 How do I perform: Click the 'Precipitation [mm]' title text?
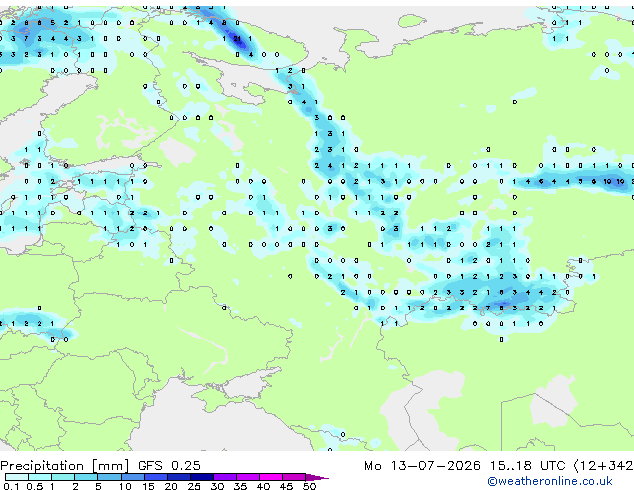coord(65,466)
